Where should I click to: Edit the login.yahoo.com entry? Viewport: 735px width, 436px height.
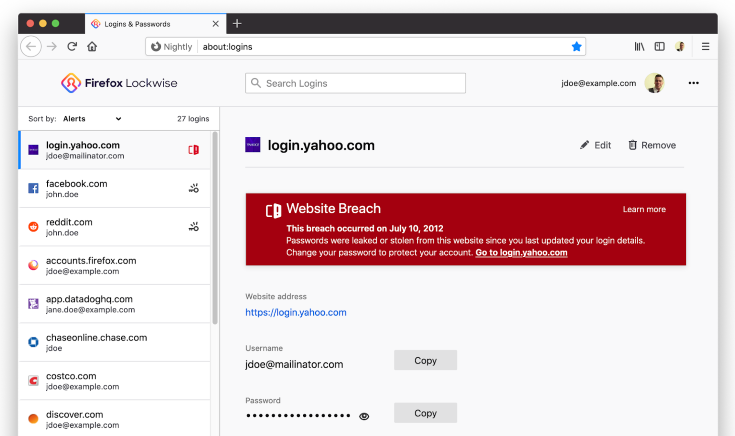pos(595,145)
